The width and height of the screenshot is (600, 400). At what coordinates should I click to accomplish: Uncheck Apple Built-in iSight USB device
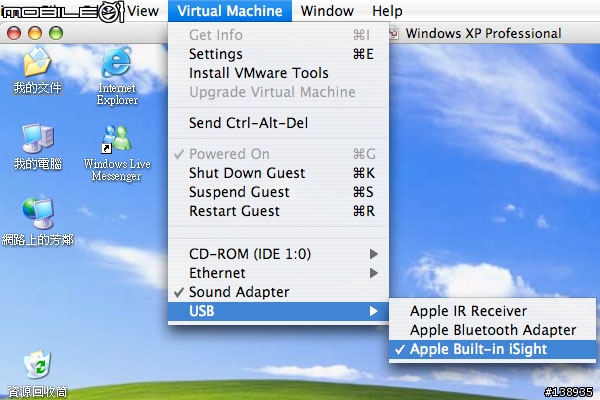[492, 349]
